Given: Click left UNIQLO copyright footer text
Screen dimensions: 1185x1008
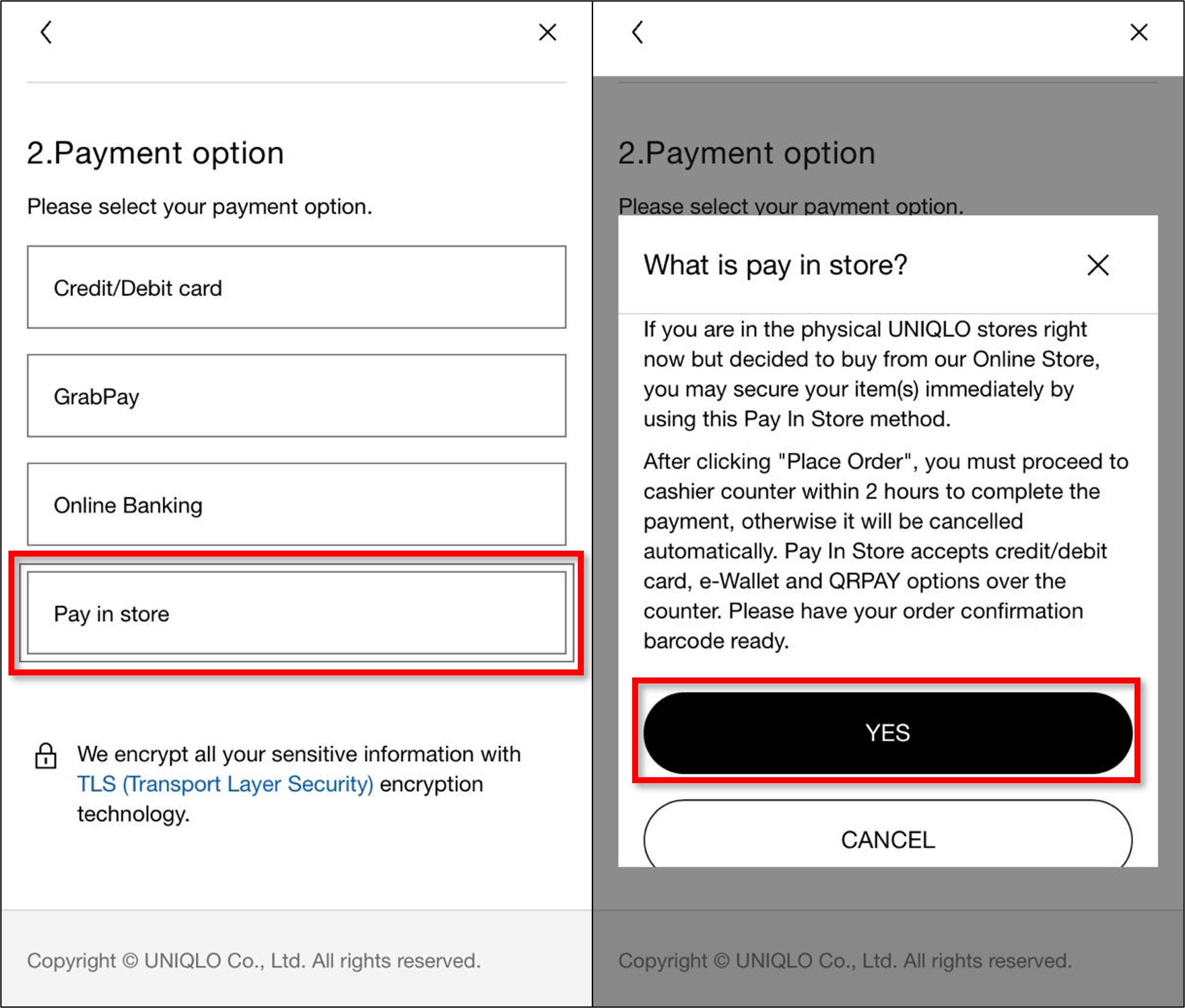Looking at the screenshot, I should click(x=254, y=960).
